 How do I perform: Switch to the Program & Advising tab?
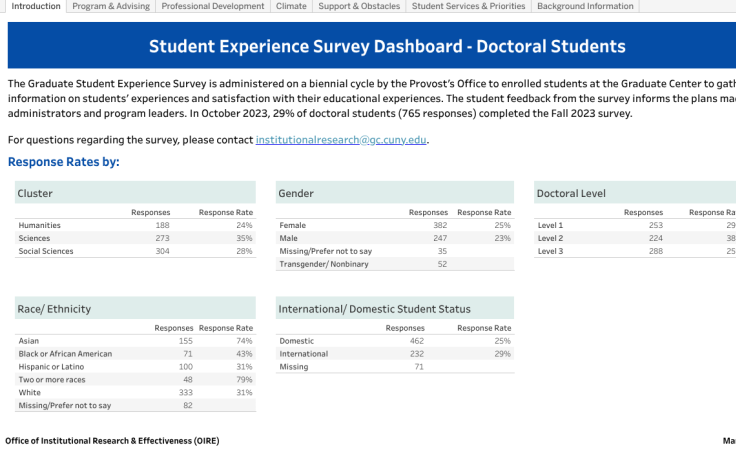pos(111,6)
